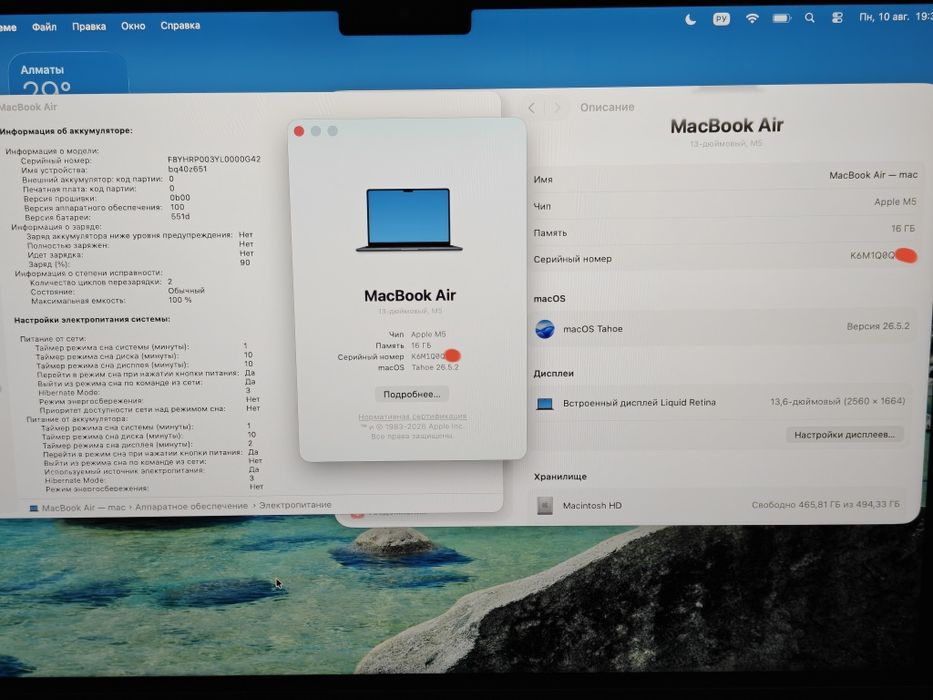933x700 pixels.
Task: Open Control Center icon
Action: pyautogui.click(x=837, y=18)
